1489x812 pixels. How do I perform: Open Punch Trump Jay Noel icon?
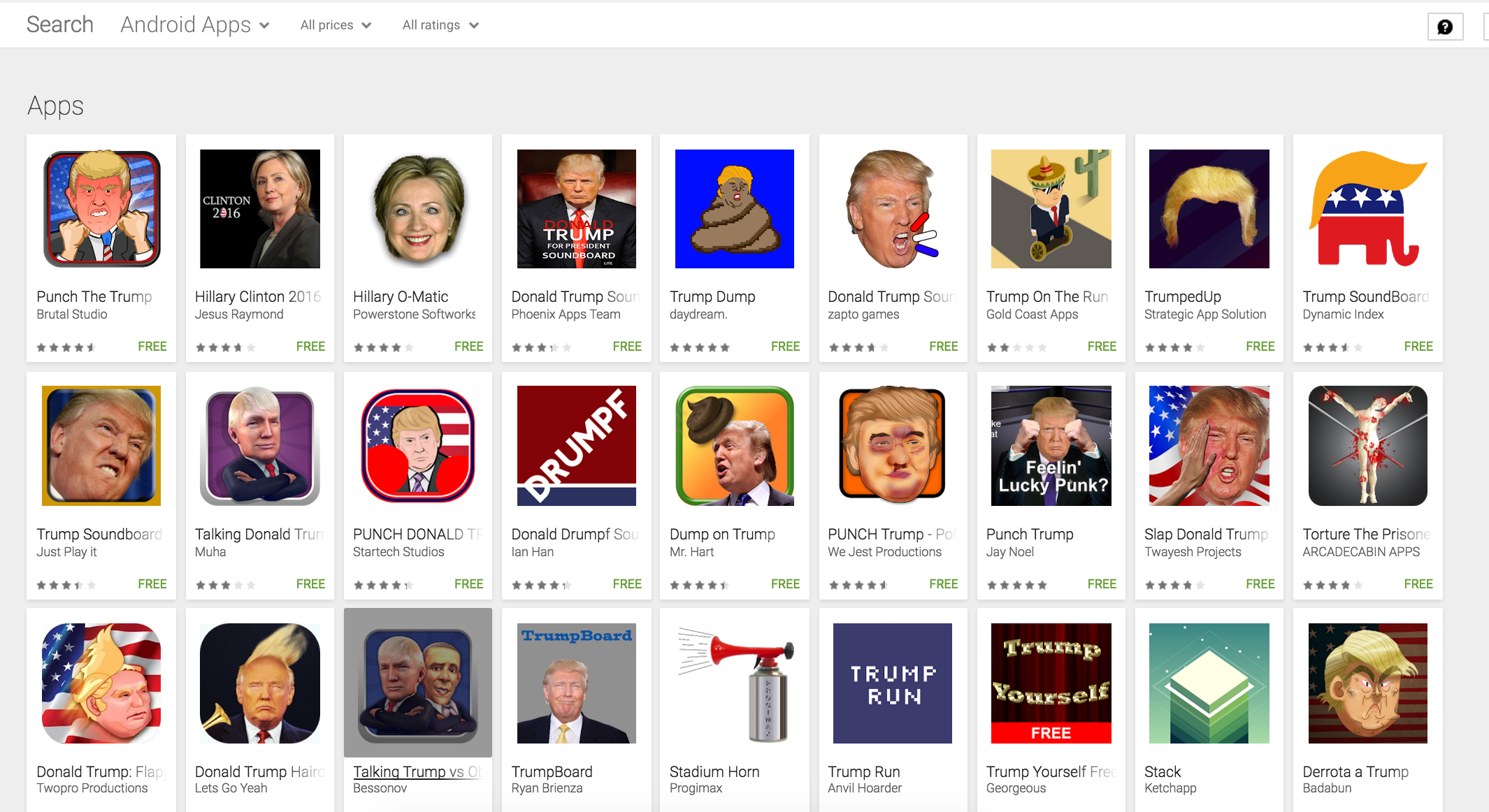point(1051,446)
